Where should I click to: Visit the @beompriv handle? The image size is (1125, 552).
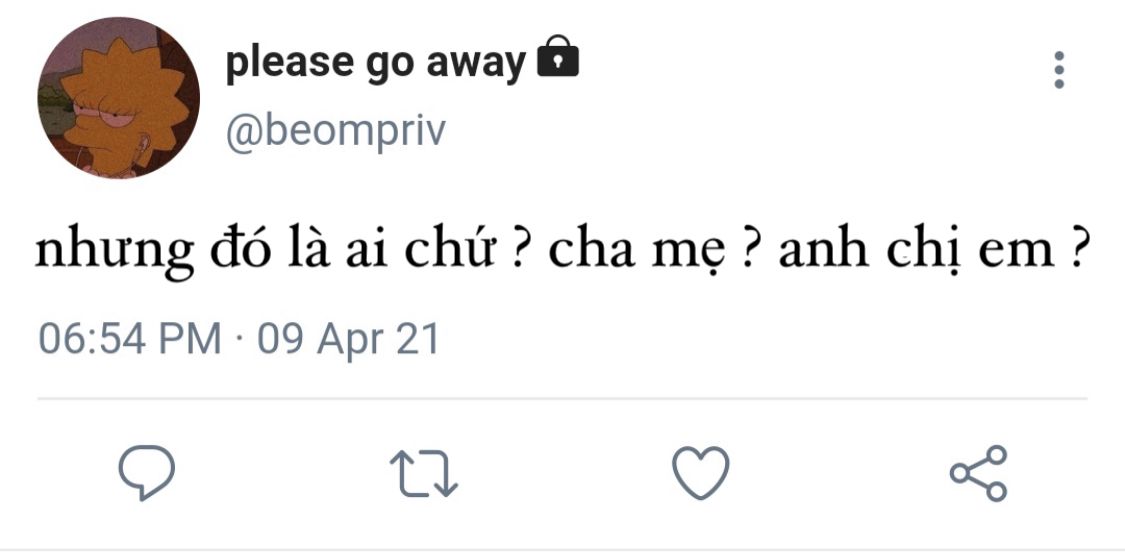pyautogui.click(x=336, y=131)
